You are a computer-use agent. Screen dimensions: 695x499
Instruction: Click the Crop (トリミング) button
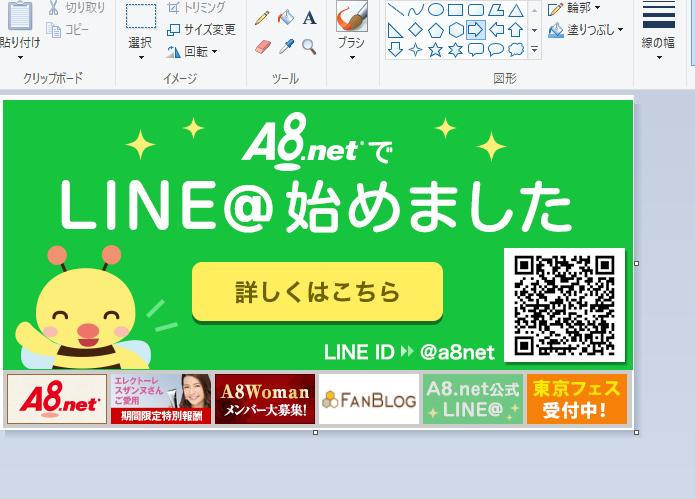click(196, 8)
